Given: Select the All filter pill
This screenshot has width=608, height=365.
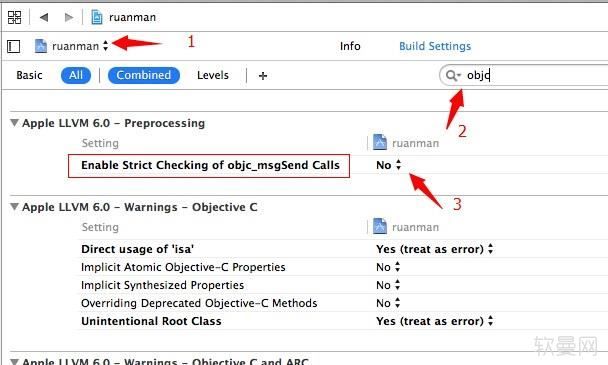Looking at the screenshot, I should click(x=76, y=75).
